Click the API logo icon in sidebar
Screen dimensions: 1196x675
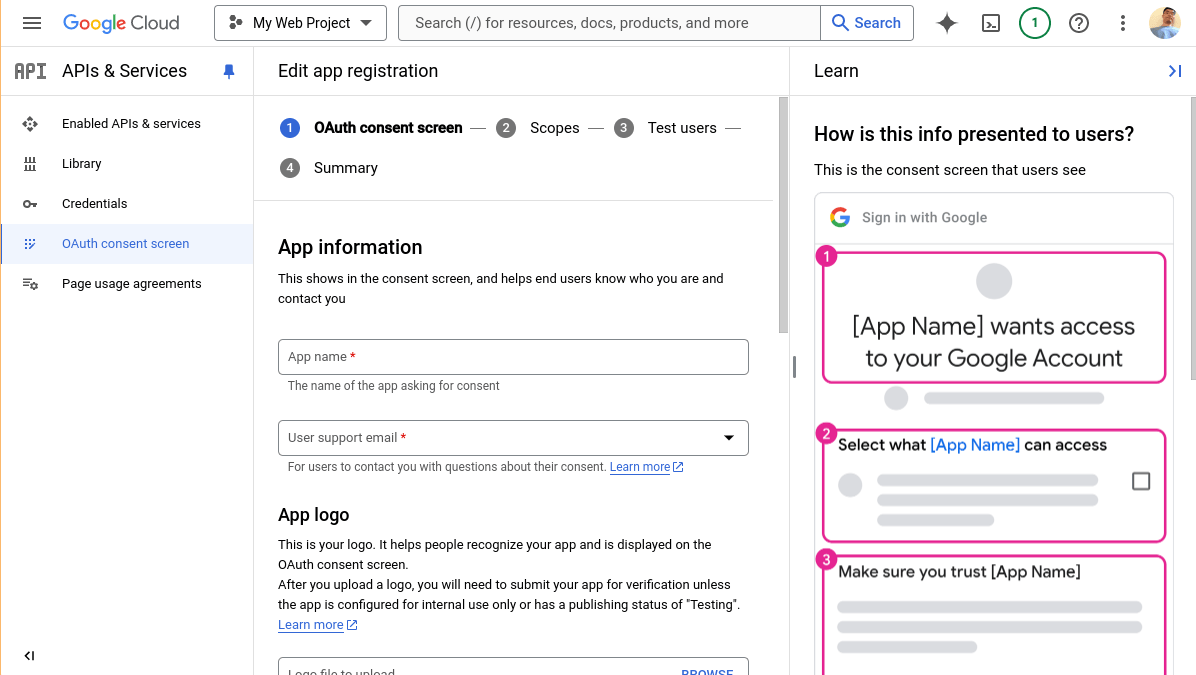[31, 71]
